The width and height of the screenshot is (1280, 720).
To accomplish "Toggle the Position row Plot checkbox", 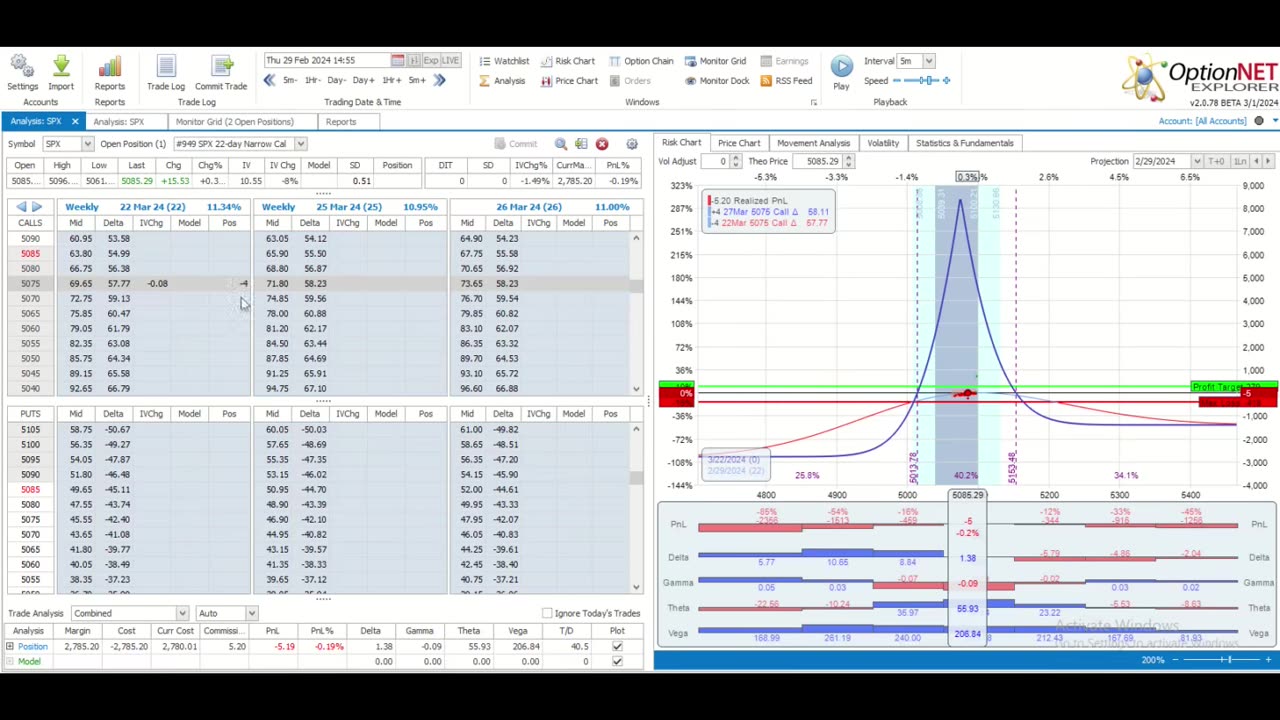I will 617,647.
